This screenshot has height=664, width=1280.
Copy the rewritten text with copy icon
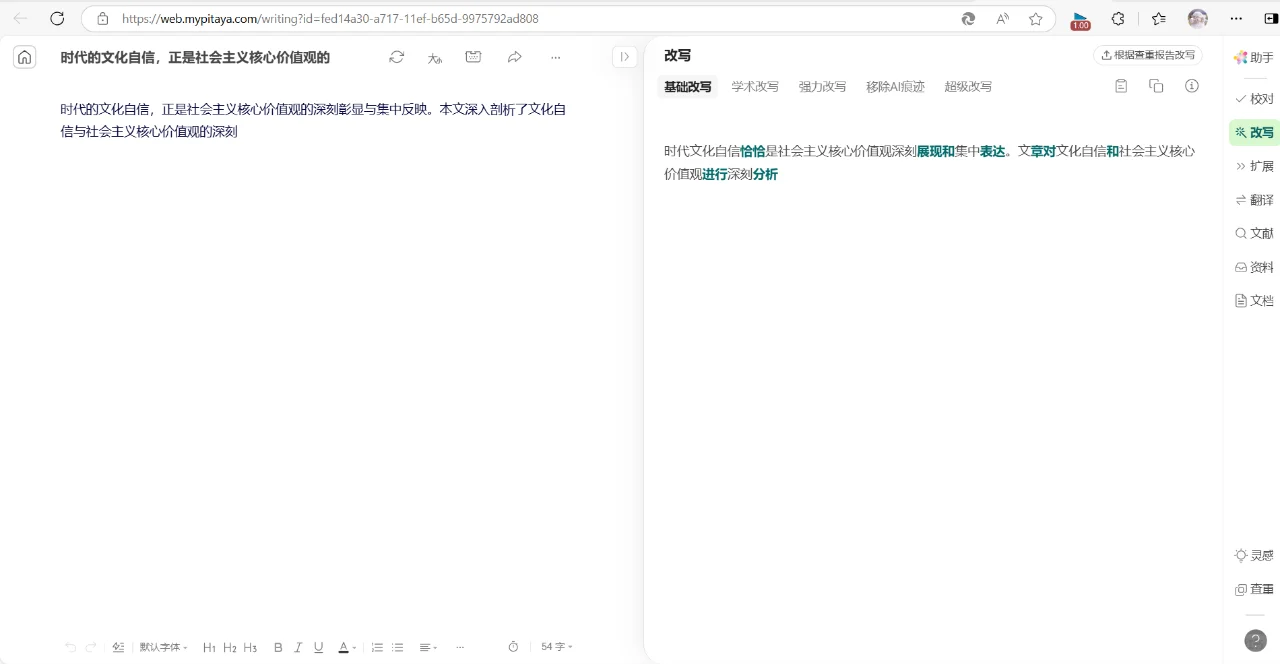pos(1156,86)
